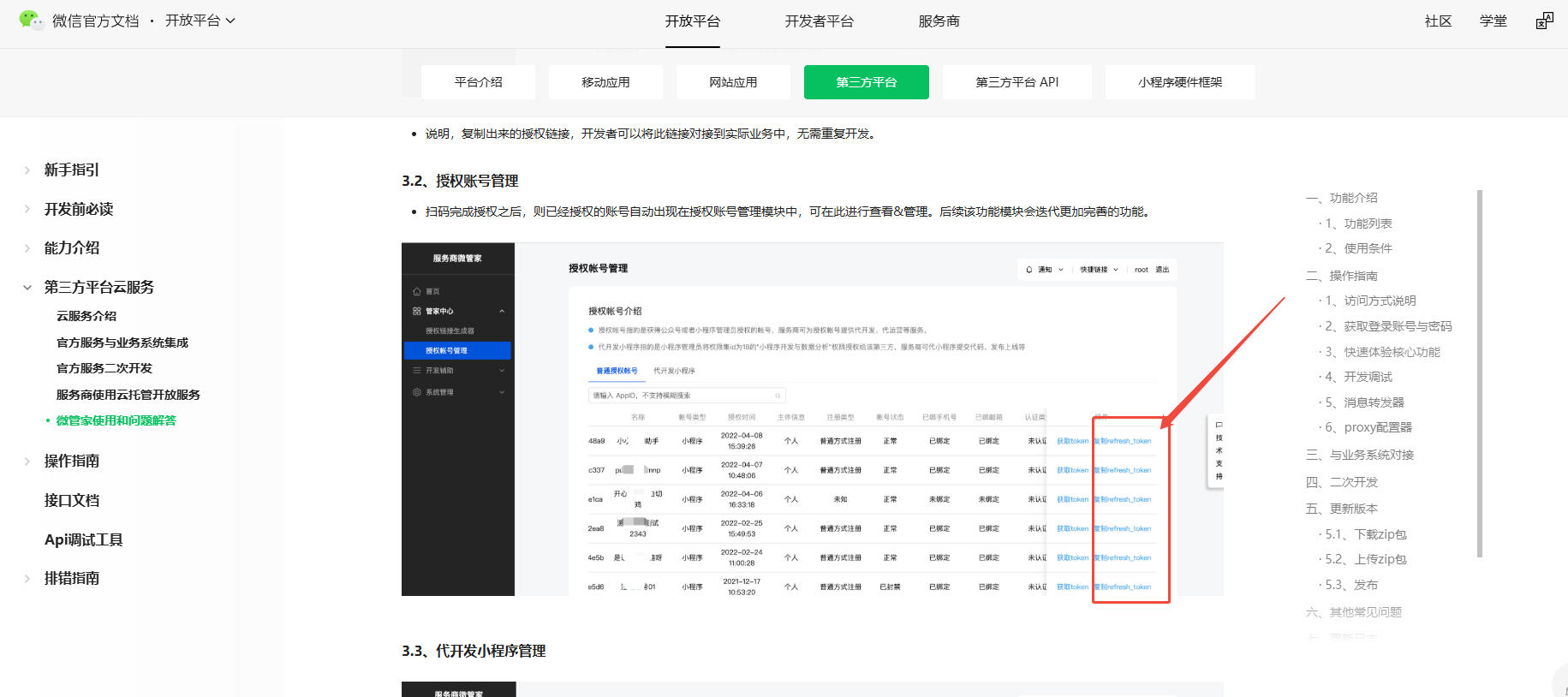This screenshot has width=1568, height=697.
Task: Switch to the 服务商 top tab
Action: pyautogui.click(x=939, y=21)
